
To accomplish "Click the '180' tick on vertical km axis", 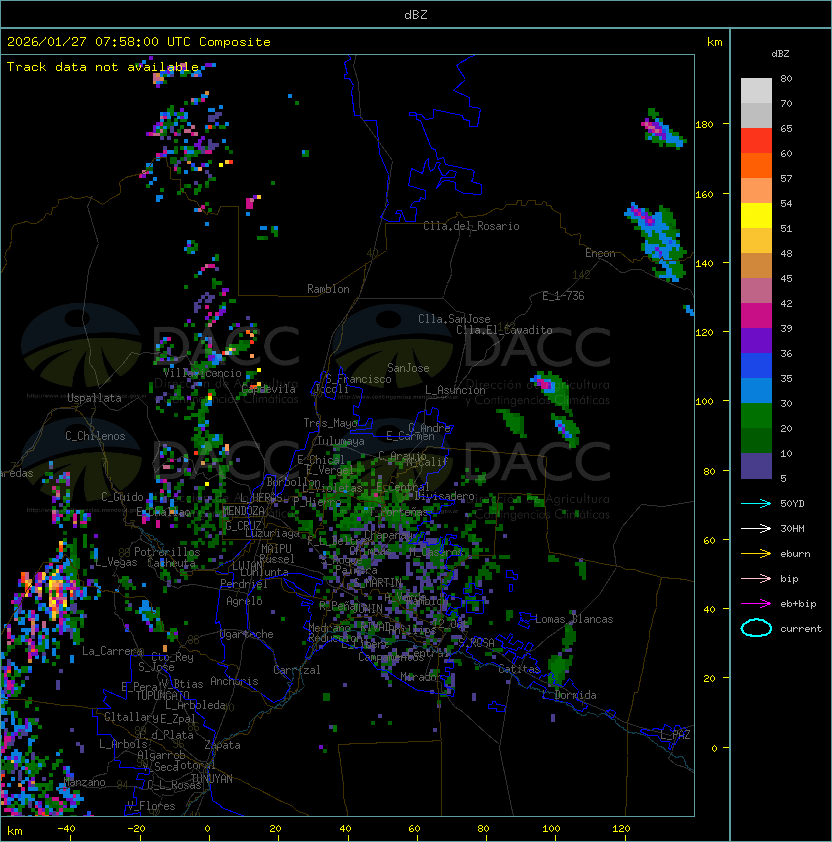I will tap(704, 124).
